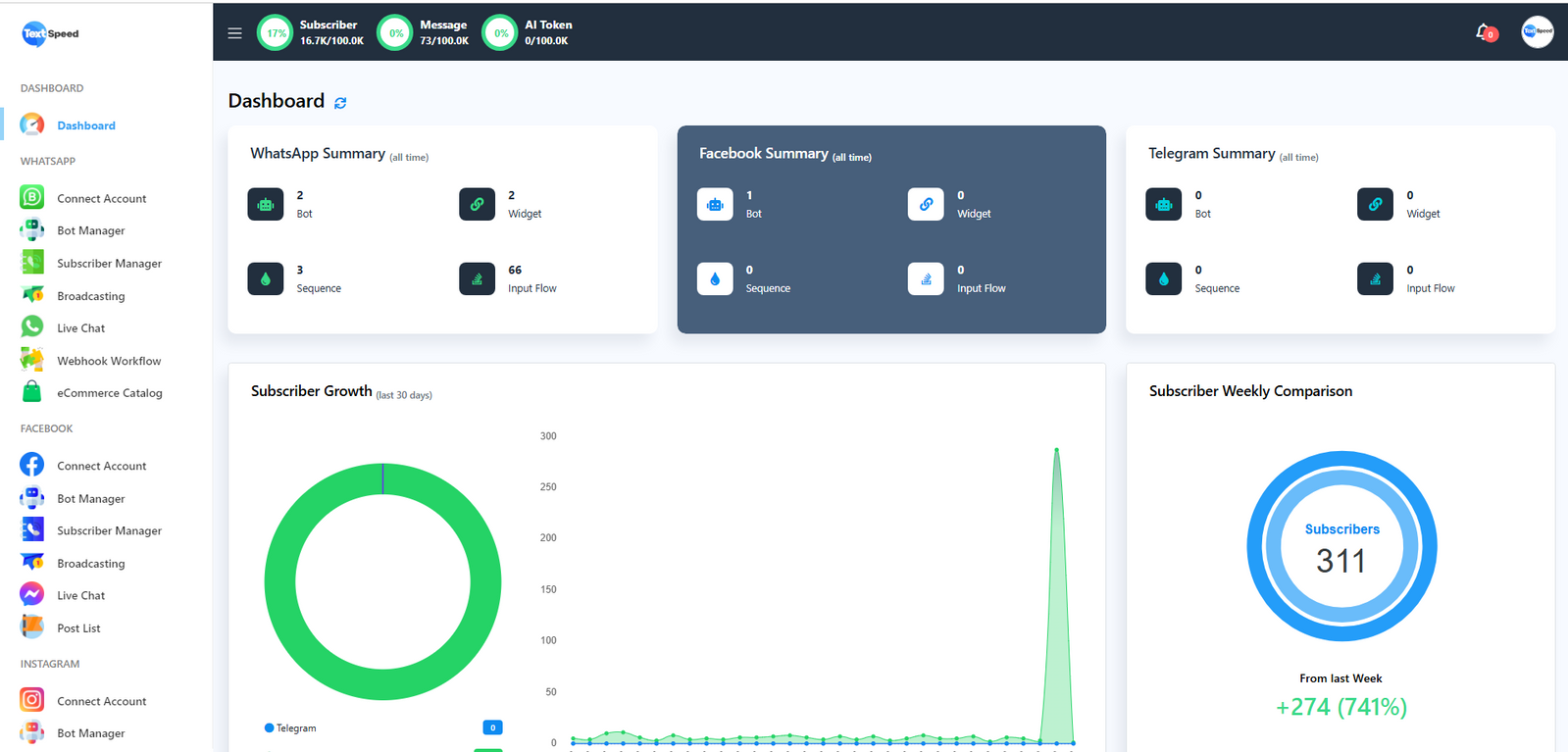
Task: Click the WhatsApp Bot summary icon
Action: pos(266,204)
